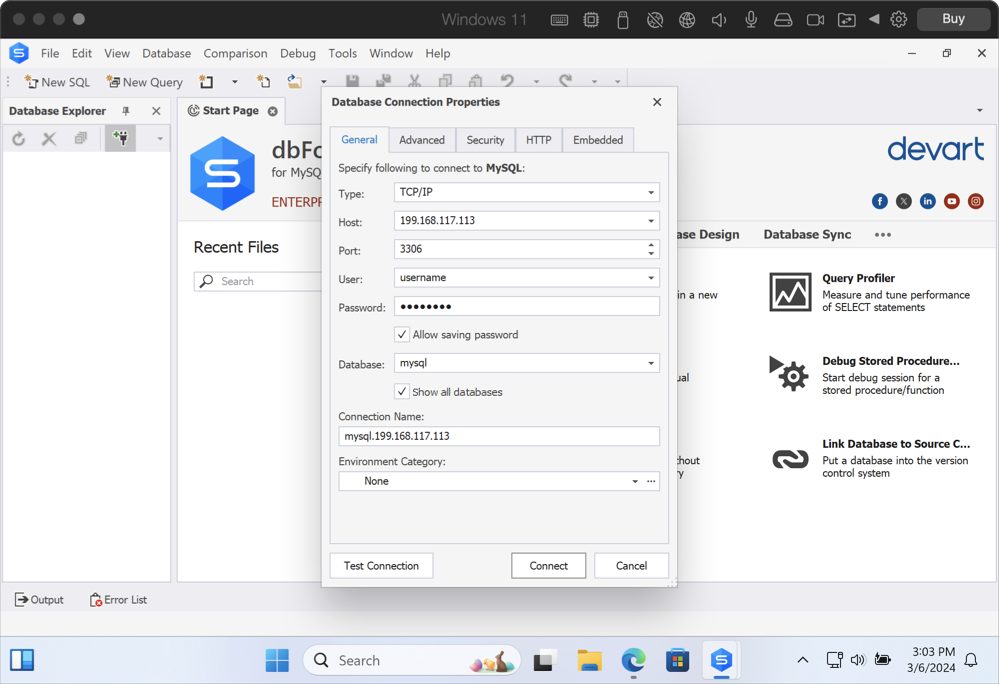Click the Cancel button in the dialog

click(x=631, y=566)
